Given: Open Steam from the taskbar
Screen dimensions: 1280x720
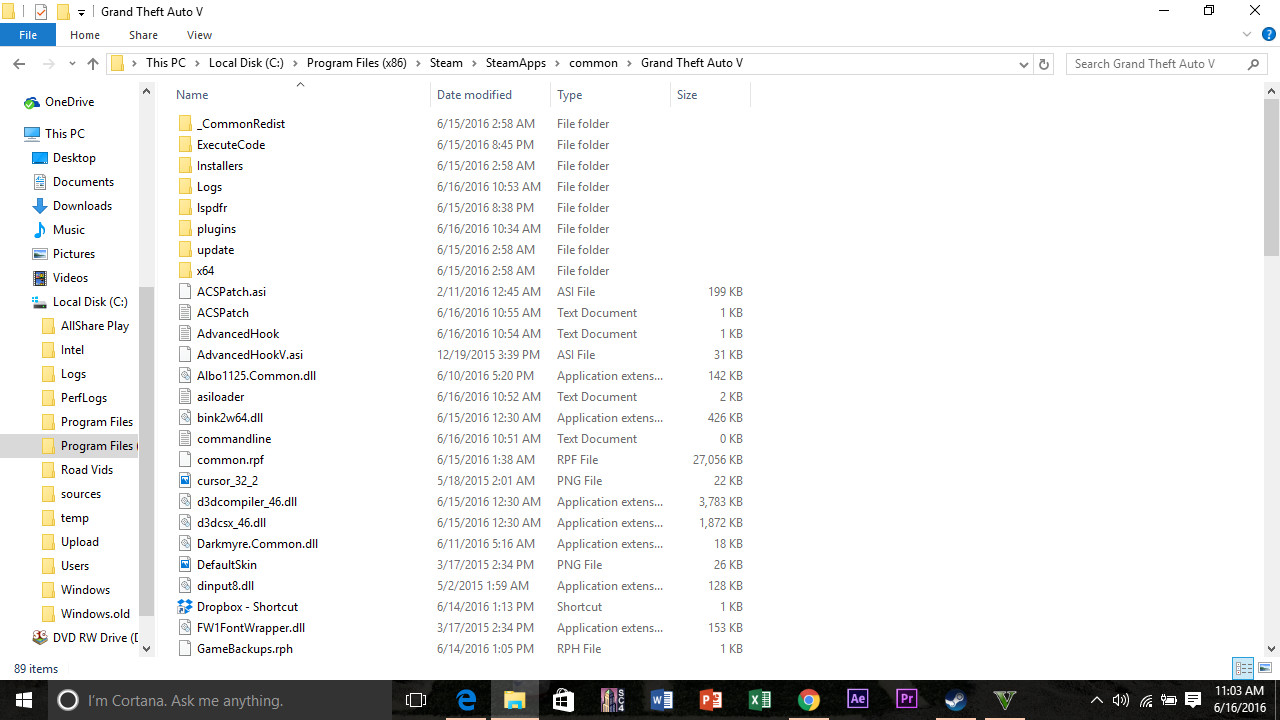Looking at the screenshot, I should point(955,700).
